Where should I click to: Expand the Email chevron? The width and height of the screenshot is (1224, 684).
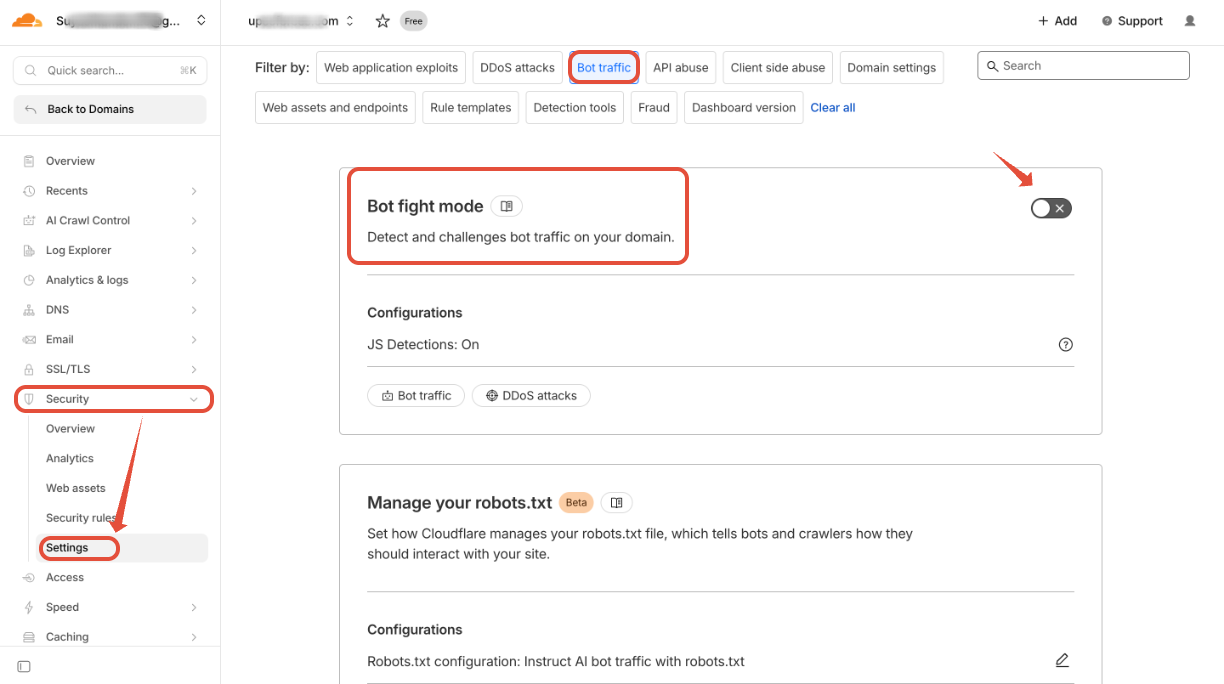(x=194, y=340)
